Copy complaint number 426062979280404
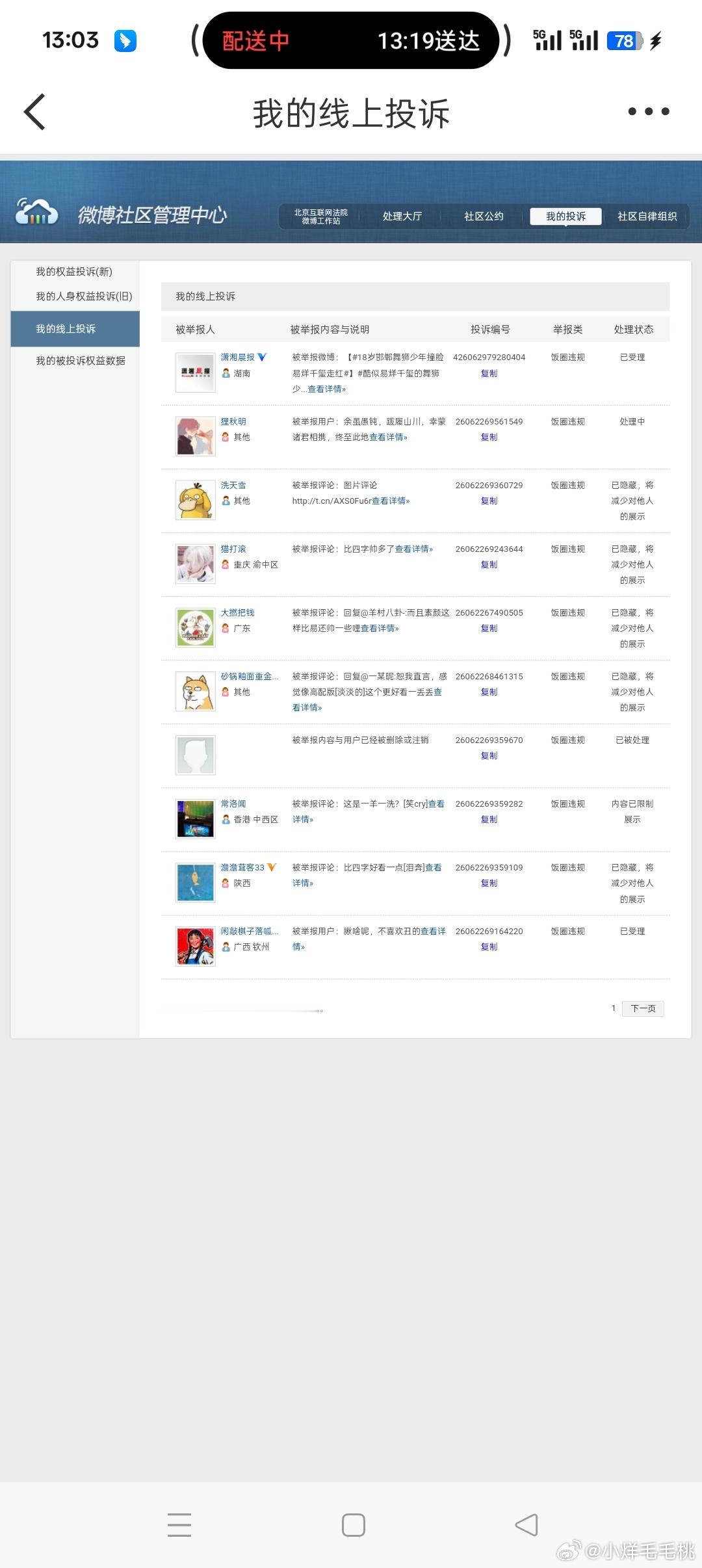Image resolution: width=702 pixels, height=1568 pixels. coord(489,373)
